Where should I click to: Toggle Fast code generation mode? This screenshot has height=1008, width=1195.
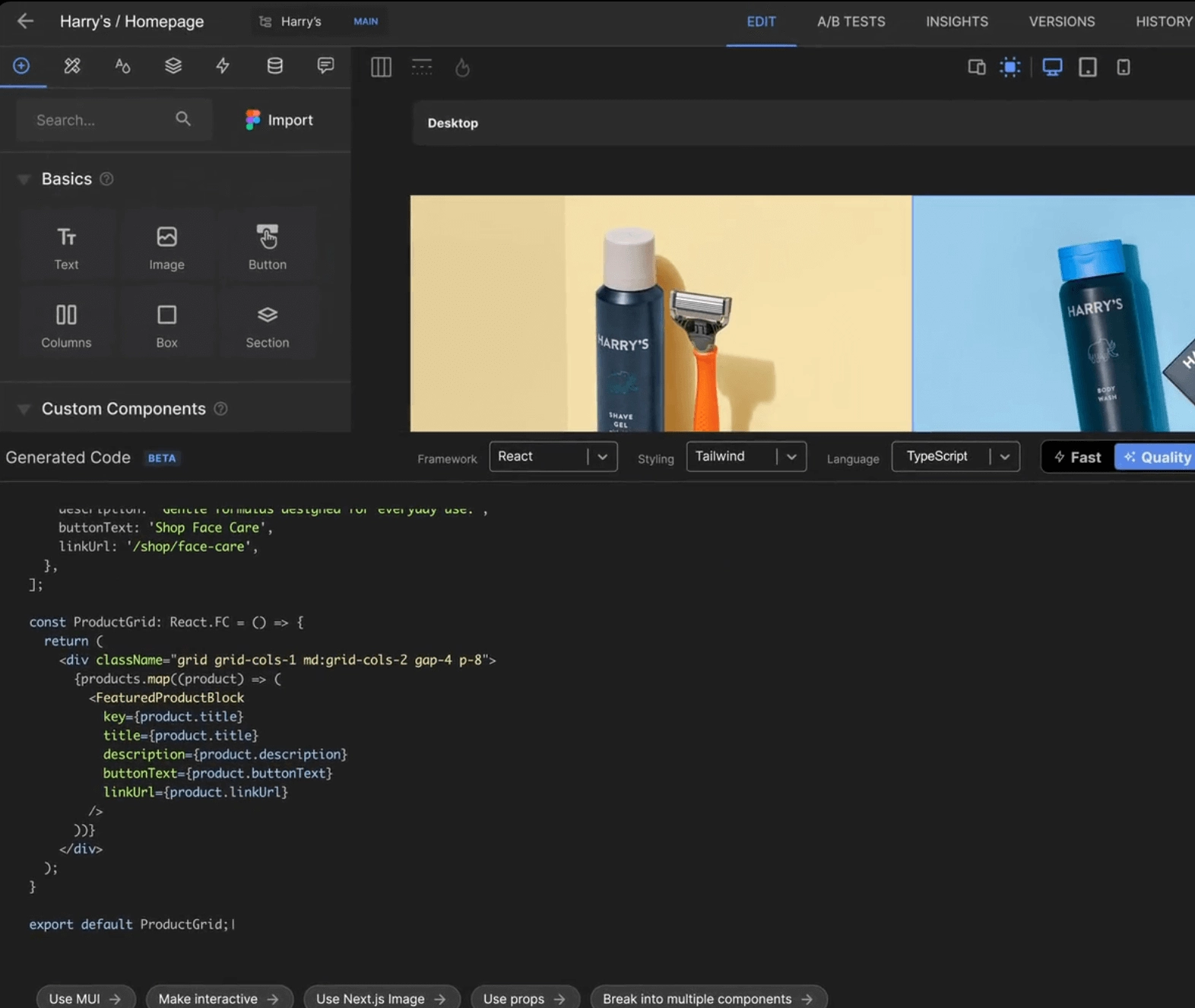click(x=1078, y=458)
